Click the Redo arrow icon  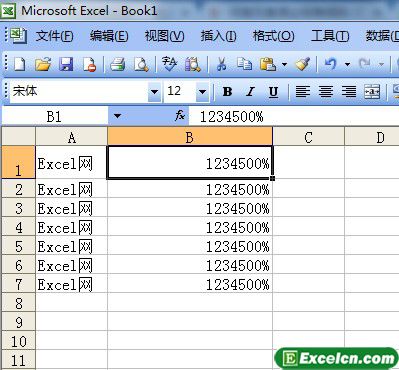coord(365,63)
